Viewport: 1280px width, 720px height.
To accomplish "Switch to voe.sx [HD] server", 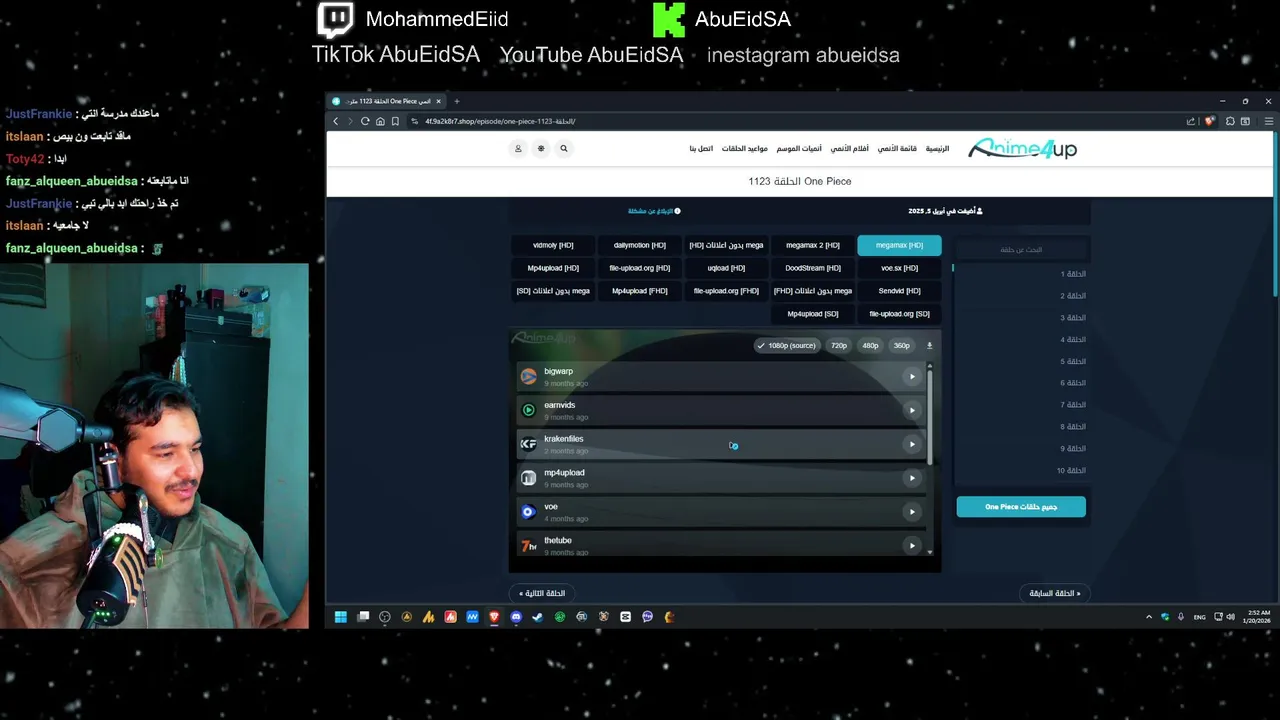I will [x=899, y=268].
